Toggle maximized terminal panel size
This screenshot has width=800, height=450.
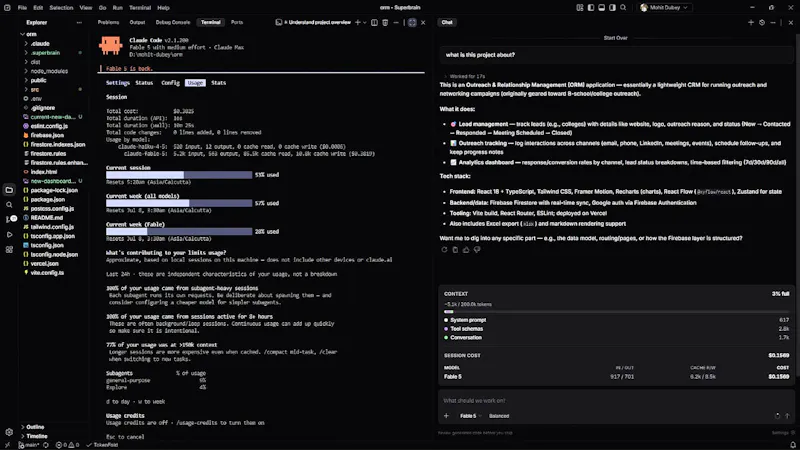coord(412,22)
